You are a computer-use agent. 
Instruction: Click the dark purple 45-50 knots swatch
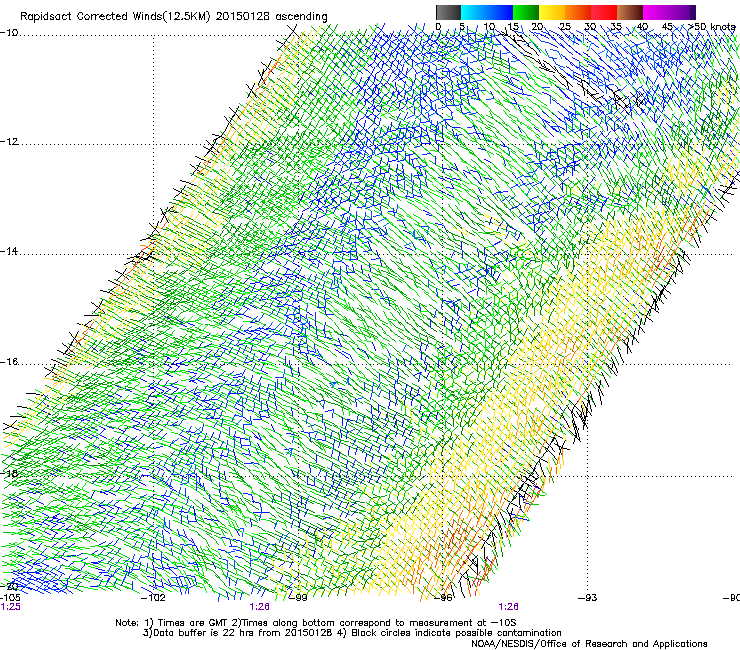tap(682, 12)
